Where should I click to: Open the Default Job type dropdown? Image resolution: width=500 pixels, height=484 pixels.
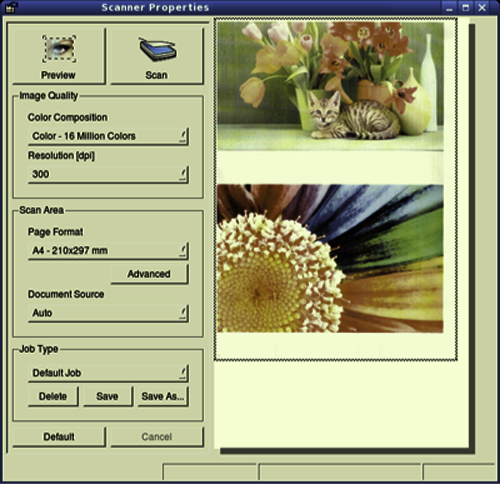tap(108, 373)
